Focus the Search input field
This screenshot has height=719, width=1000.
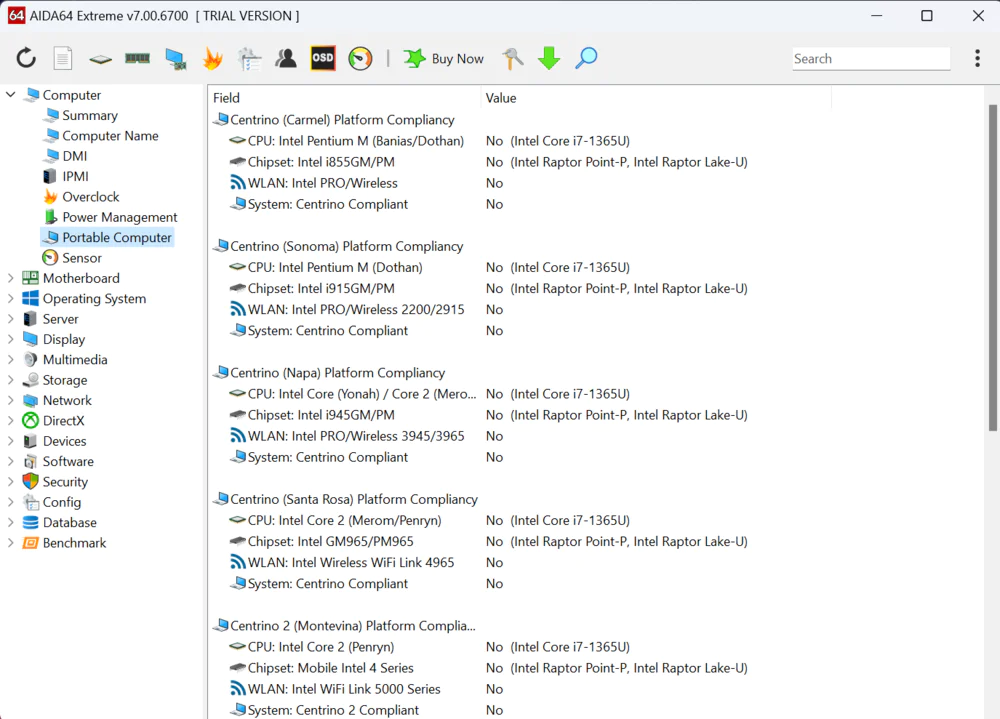[871, 59]
